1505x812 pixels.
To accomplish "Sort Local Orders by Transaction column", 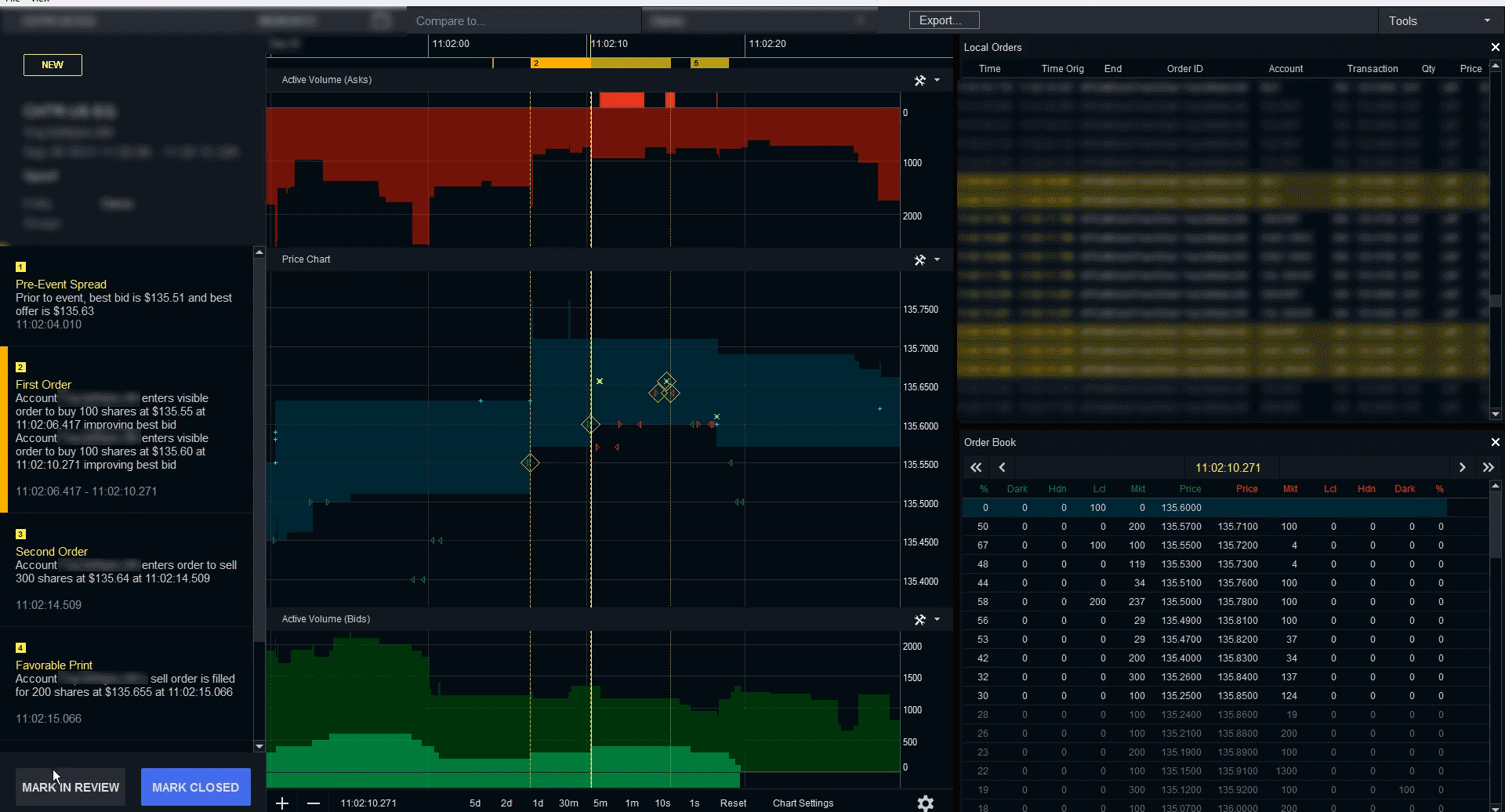I will pos(1372,69).
